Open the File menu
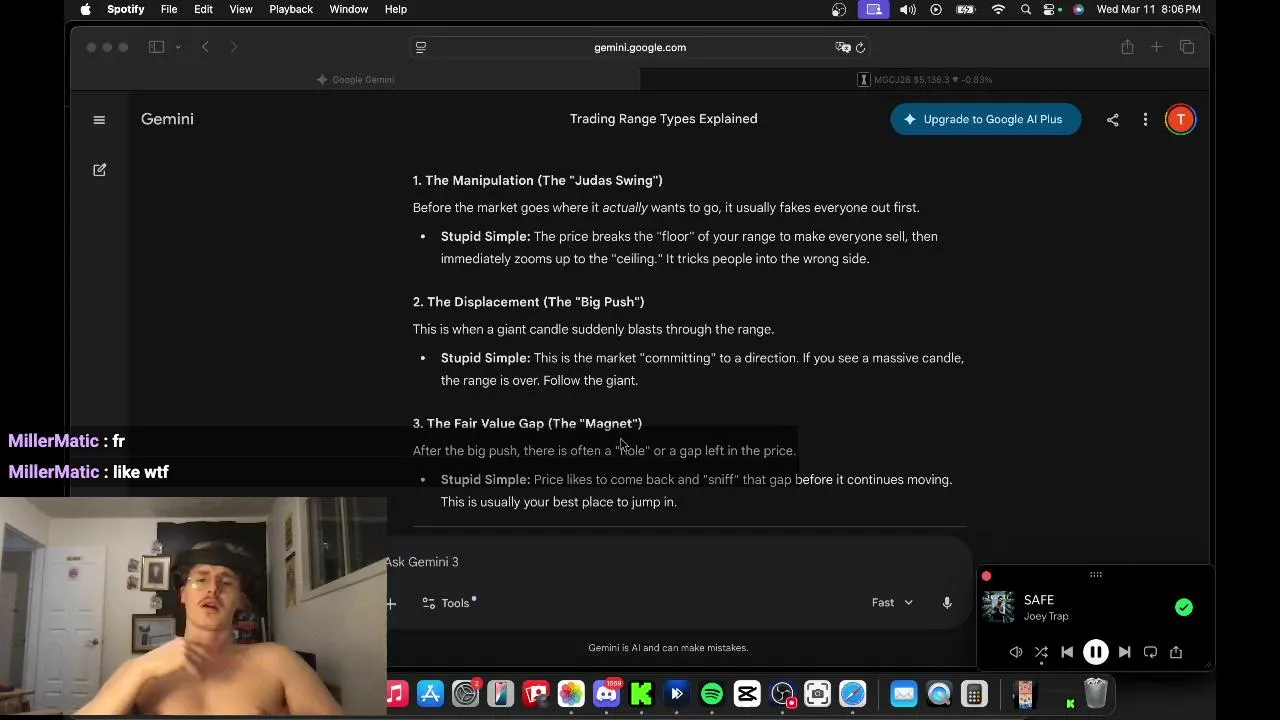1280x720 pixels. coord(169,9)
